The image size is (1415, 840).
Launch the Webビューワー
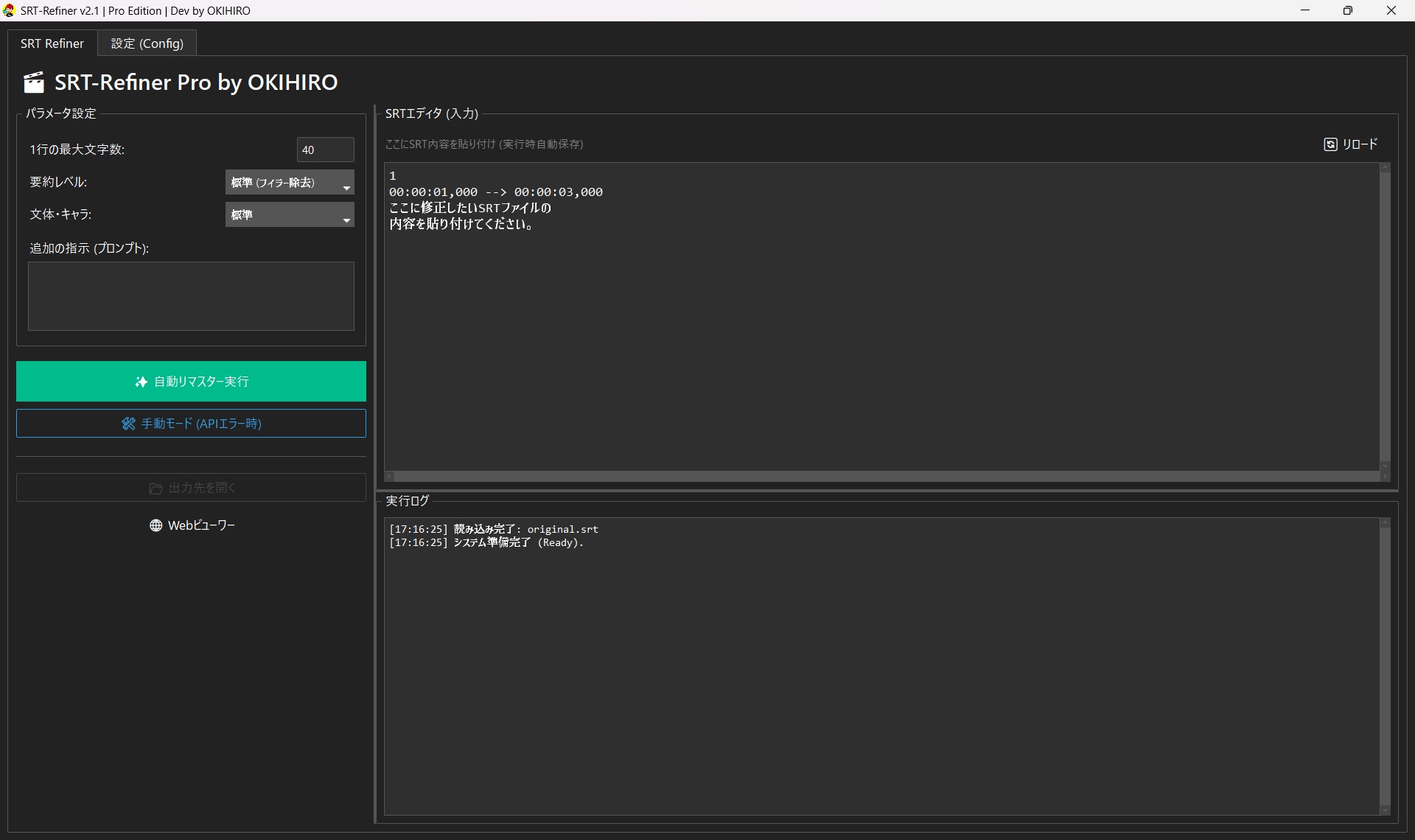click(191, 525)
